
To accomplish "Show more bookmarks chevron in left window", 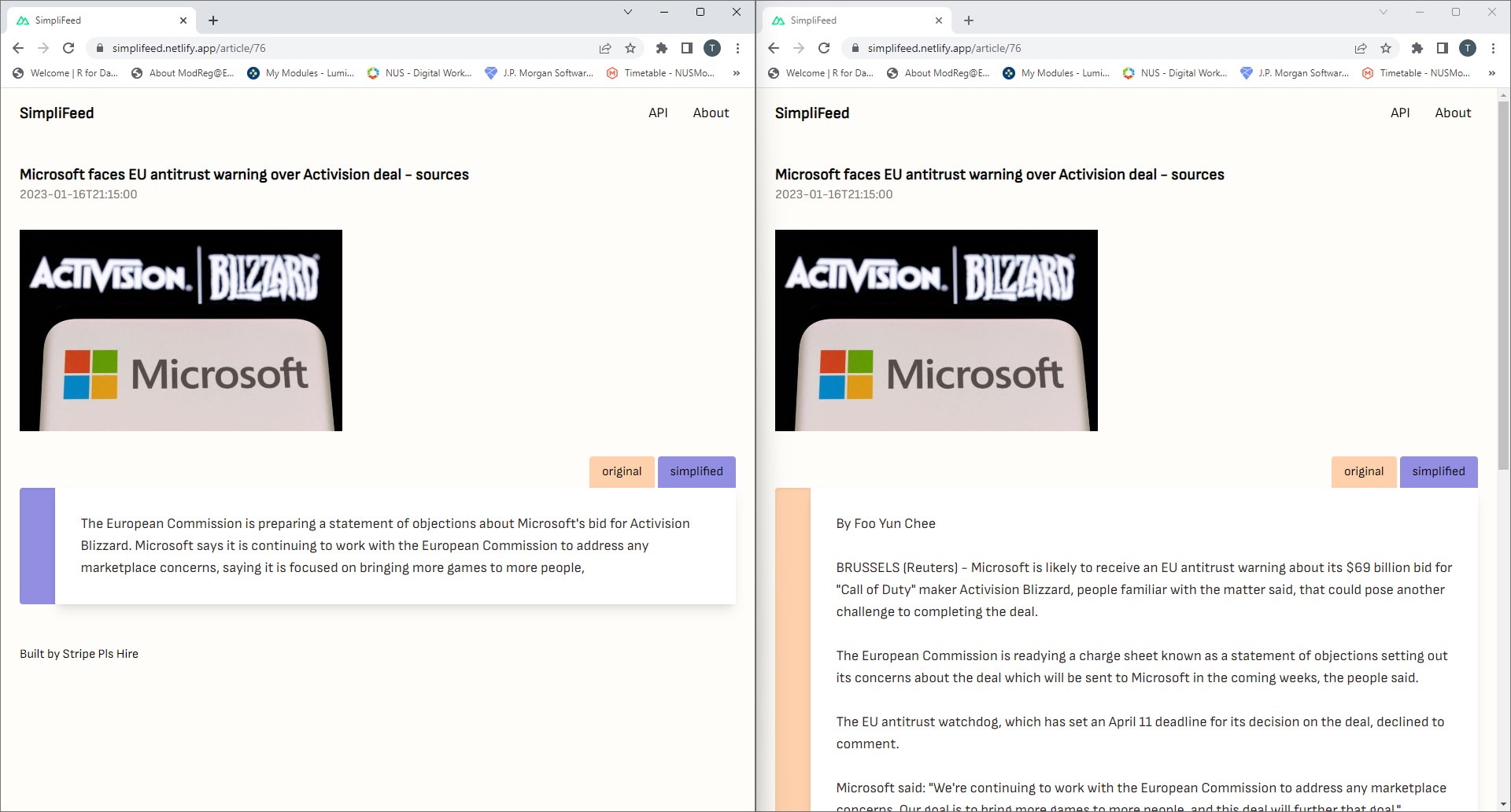I will pos(737,73).
